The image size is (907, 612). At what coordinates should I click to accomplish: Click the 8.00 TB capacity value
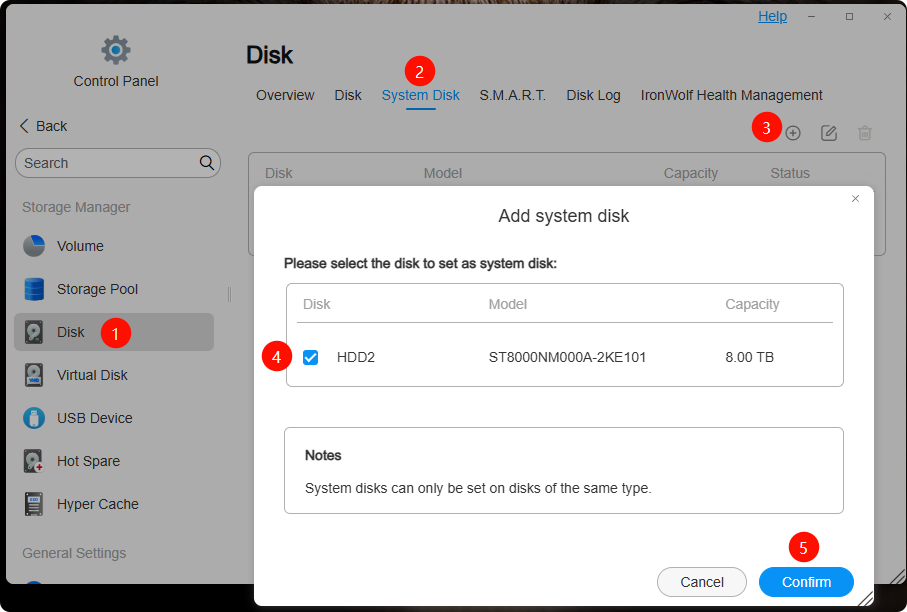[750, 357]
